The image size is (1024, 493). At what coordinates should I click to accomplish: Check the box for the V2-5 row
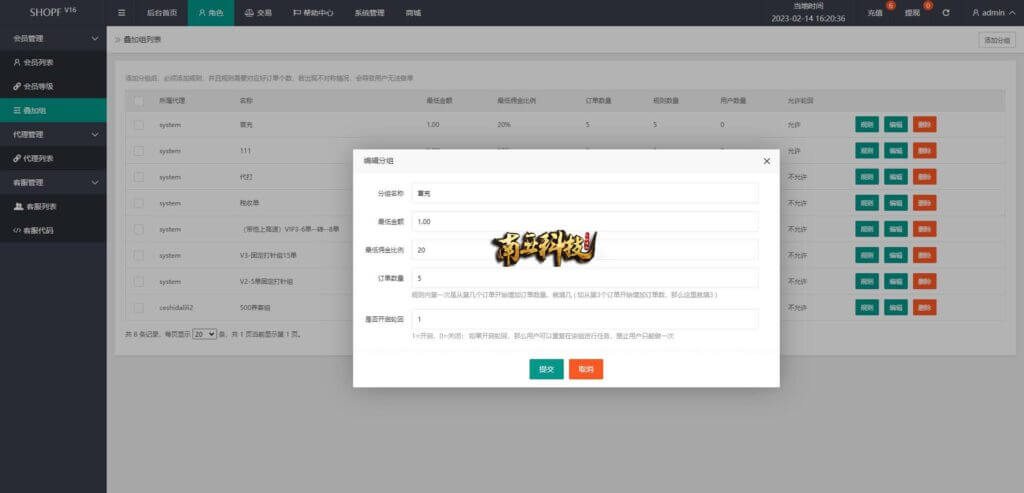pyautogui.click(x=138, y=281)
